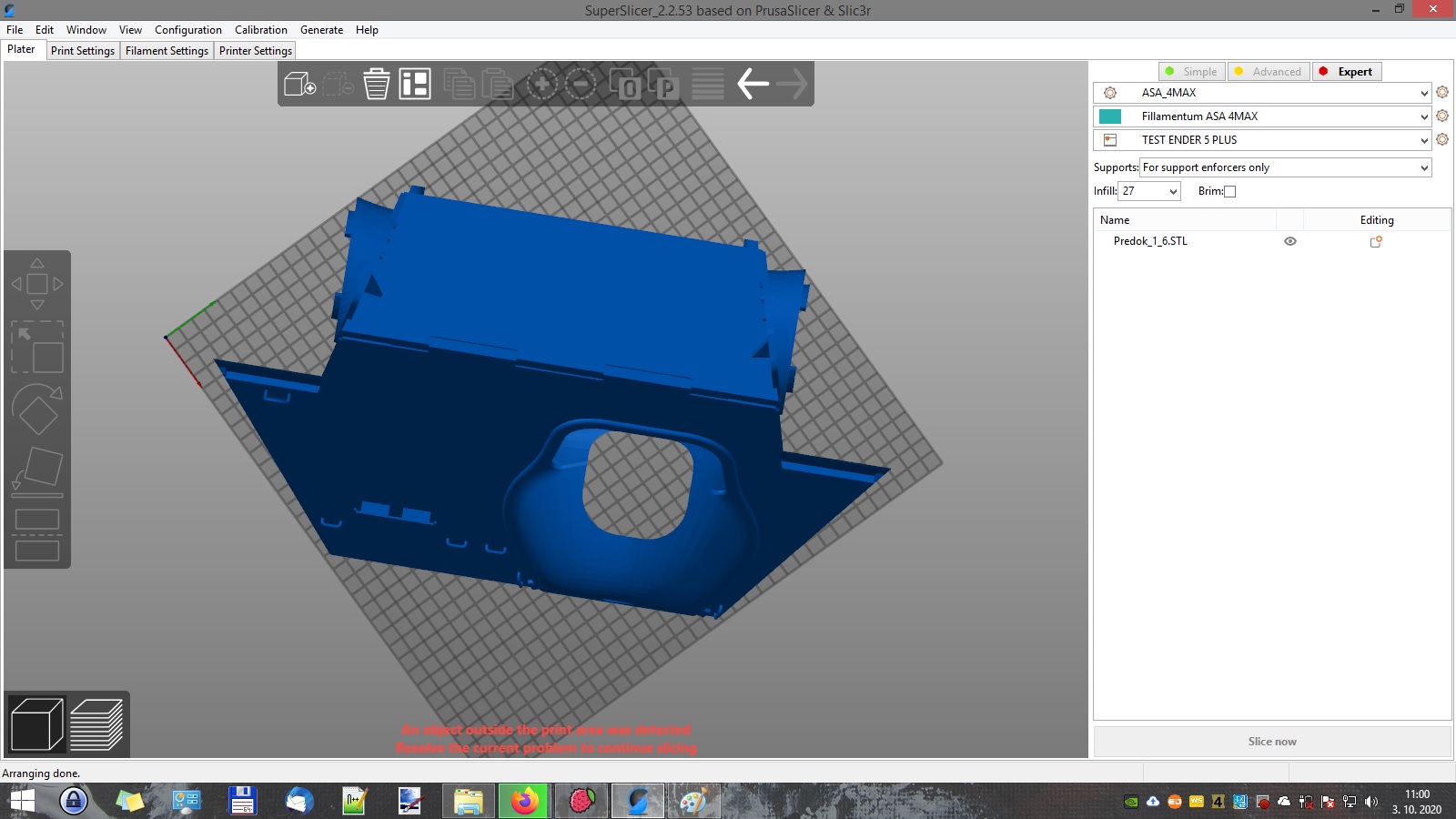Switch to sliced layers preview view
Viewport: 1456px width, 819px height.
[x=96, y=724]
